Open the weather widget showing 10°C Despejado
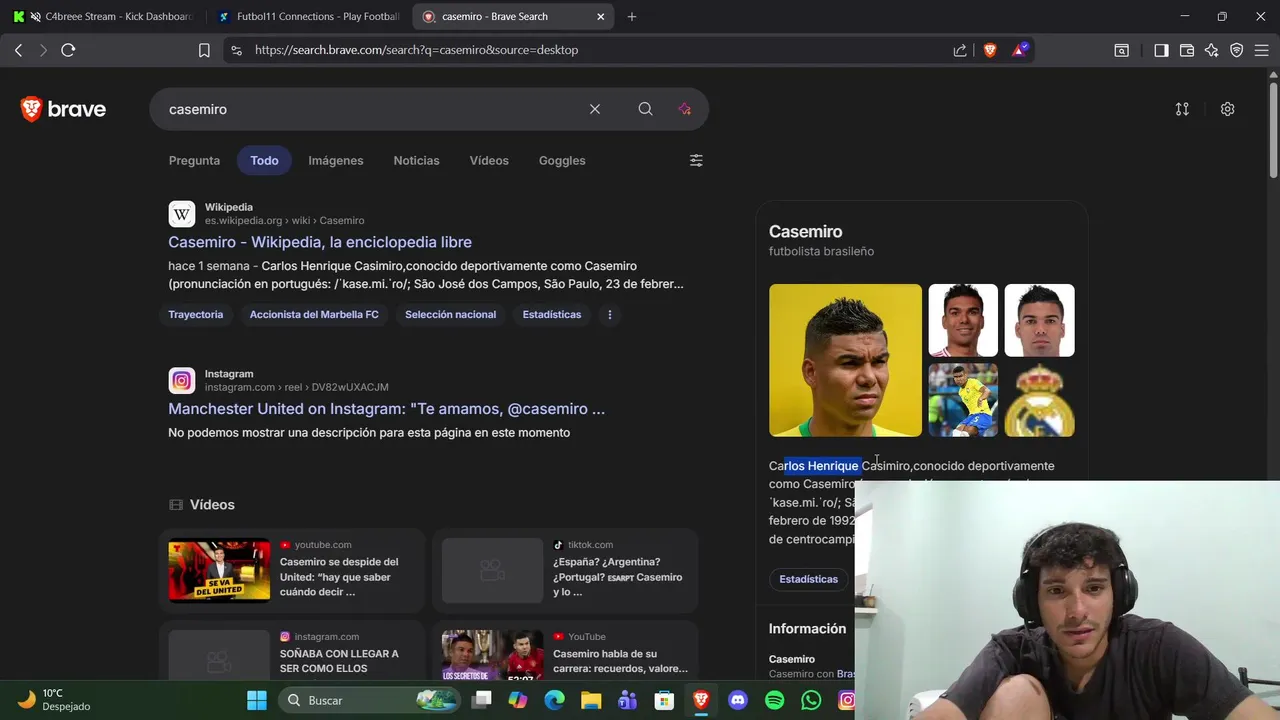 click(55, 700)
